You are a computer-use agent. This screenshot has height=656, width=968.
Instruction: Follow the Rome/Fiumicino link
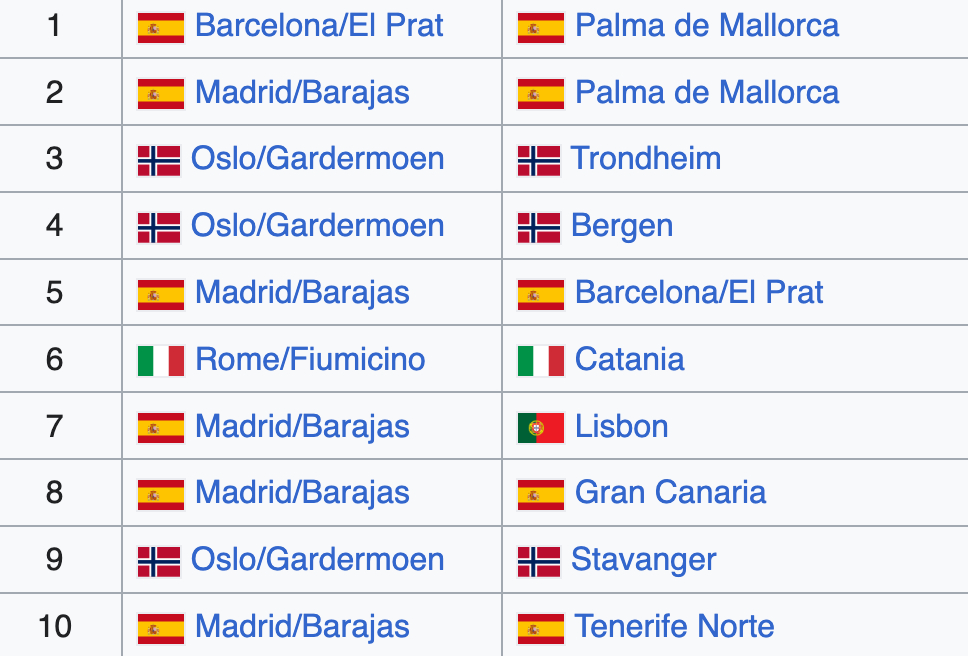[310, 360]
